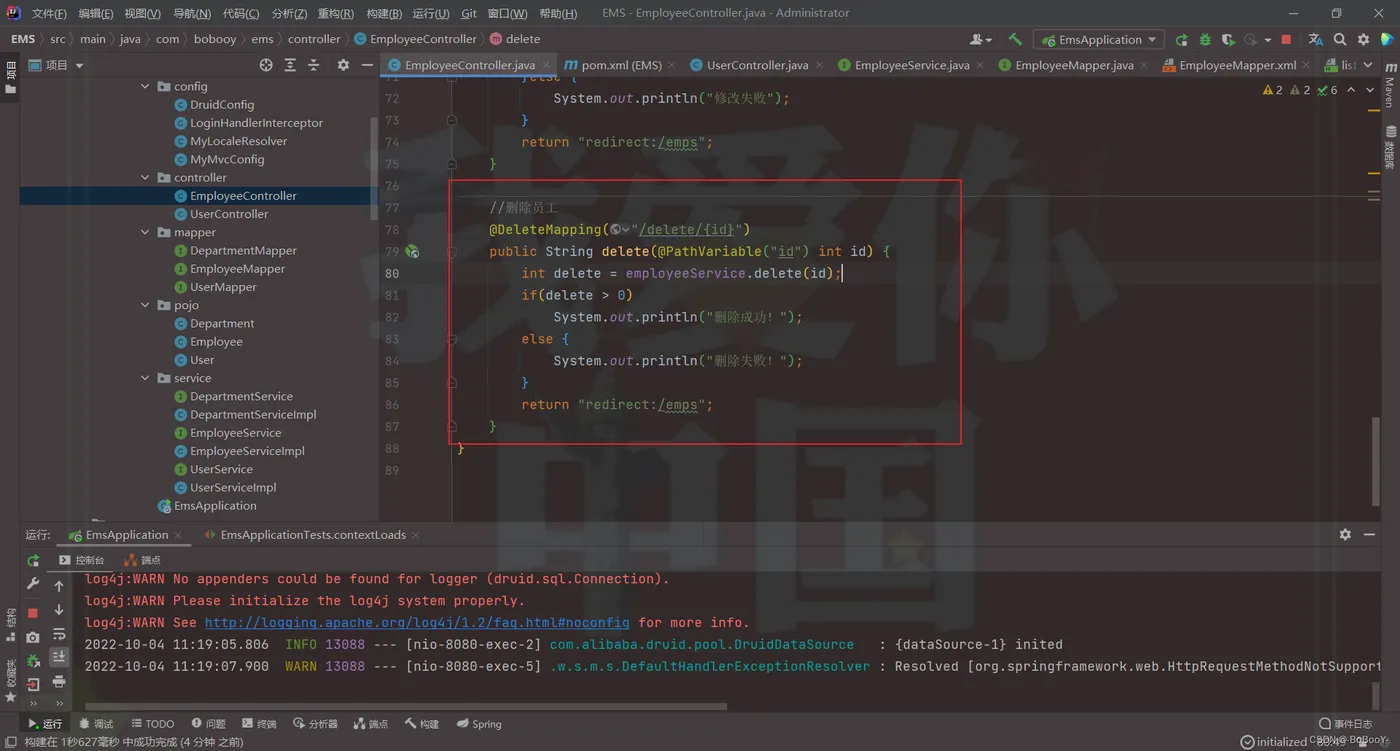The height and width of the screenshot is (751, 1400).
Task: Click the Build Project hammer icon
Action: (1015, 40)
